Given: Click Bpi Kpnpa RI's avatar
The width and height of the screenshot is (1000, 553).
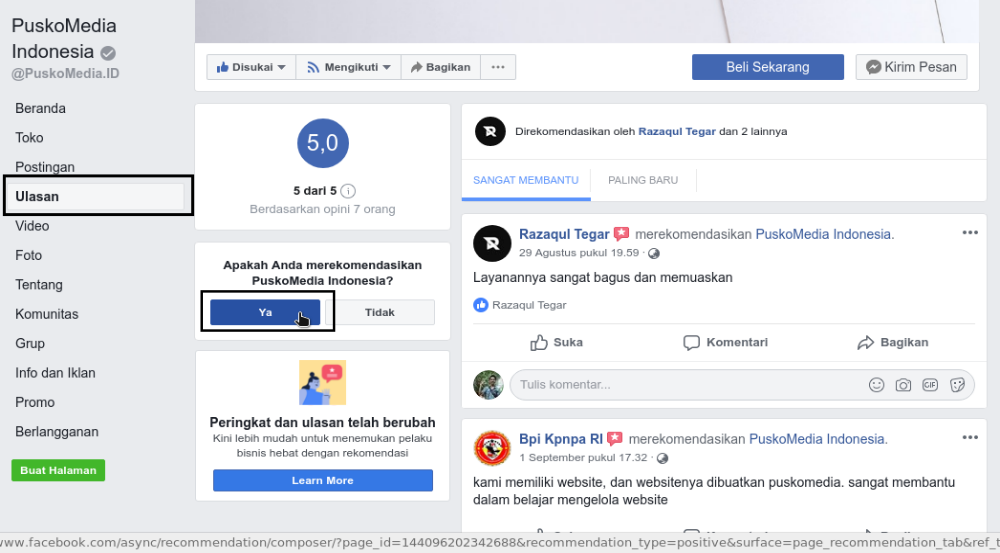Looking at the screenshot, I should (x=492, y=448).
